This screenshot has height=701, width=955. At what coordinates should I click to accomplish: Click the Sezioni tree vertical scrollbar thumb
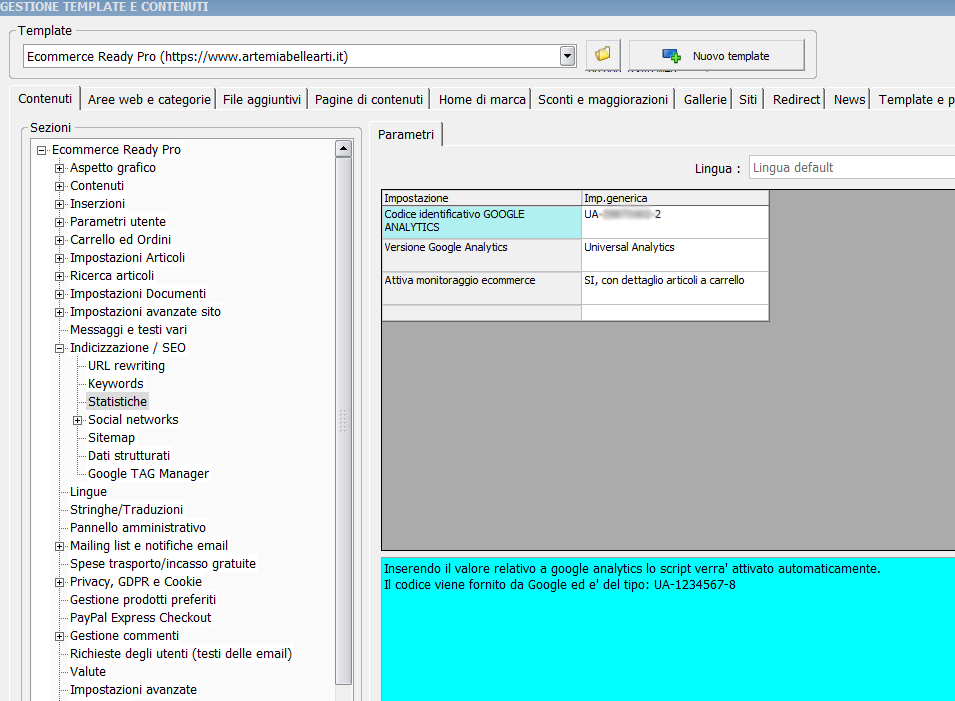tap(344, 420)
